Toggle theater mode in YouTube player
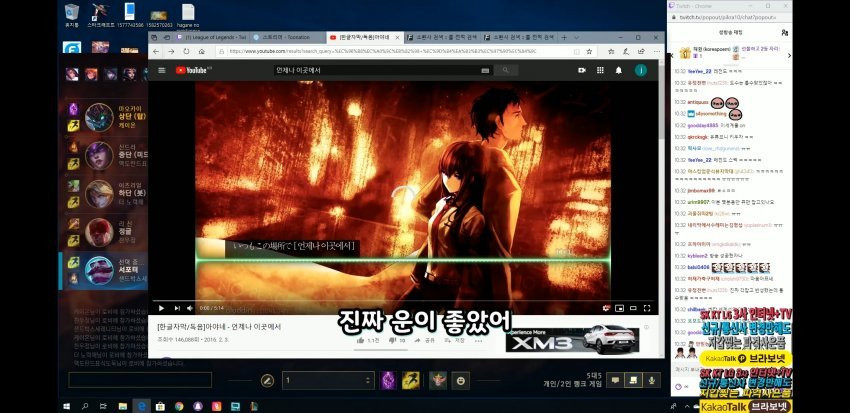Screen dimensions: 850x413 [x=633, y=308]
